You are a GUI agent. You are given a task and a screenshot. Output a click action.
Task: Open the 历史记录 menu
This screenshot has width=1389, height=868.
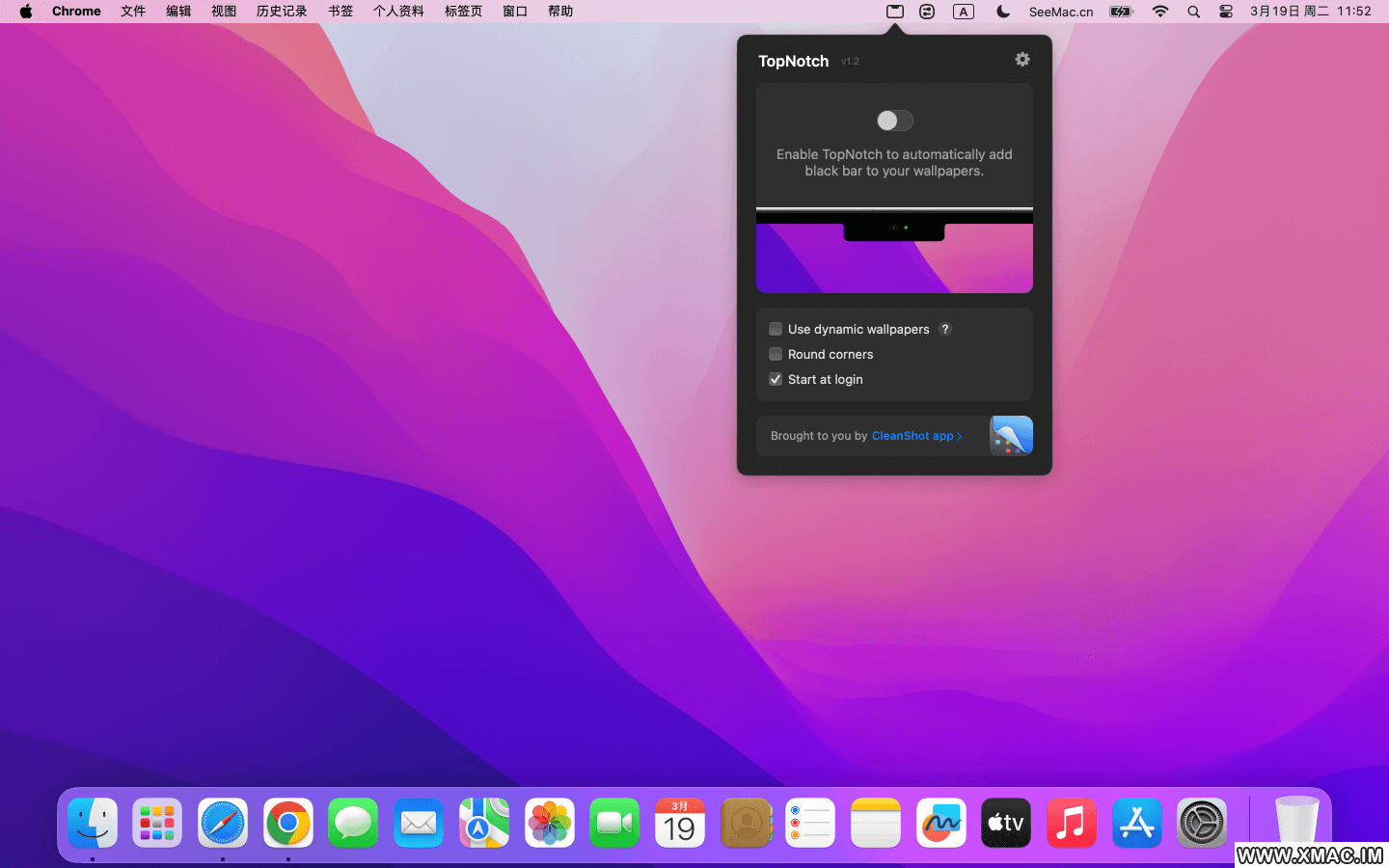pyautogui.click(x=282, y=12)
